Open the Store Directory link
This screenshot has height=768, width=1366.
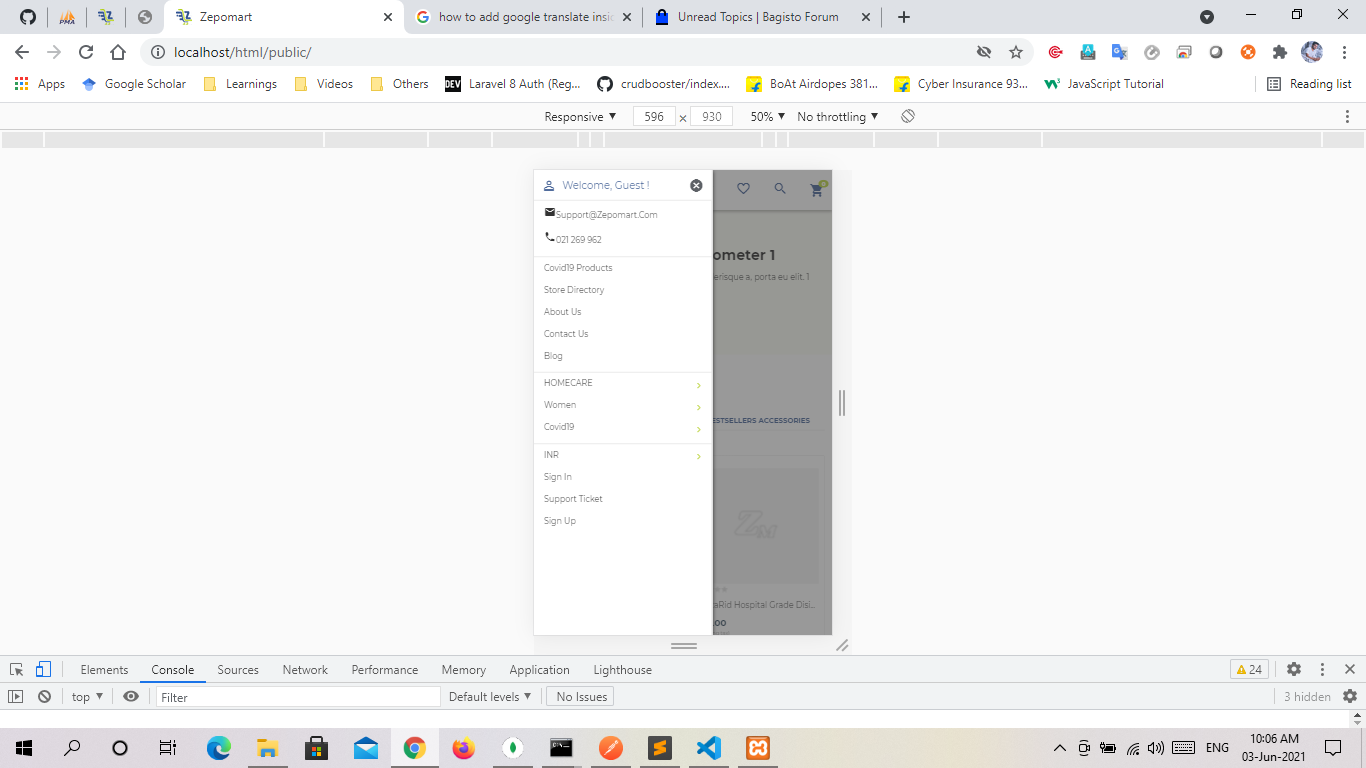(x=574, y=290)
